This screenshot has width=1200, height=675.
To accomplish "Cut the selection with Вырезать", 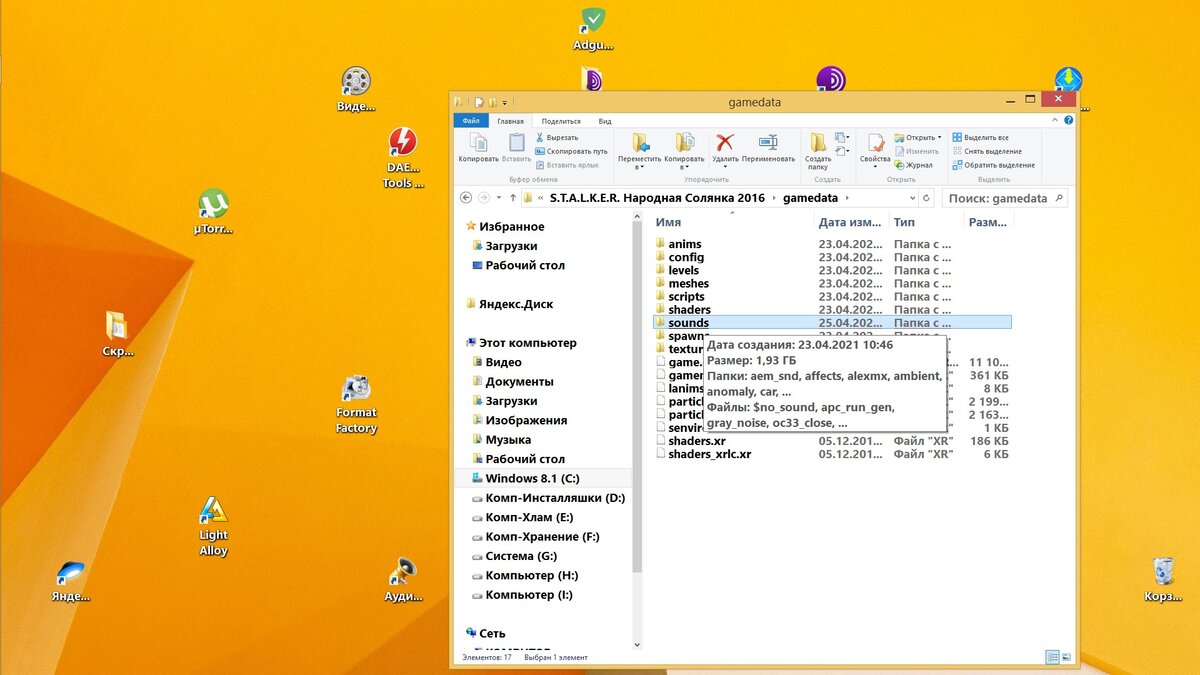I will point(558,137).
